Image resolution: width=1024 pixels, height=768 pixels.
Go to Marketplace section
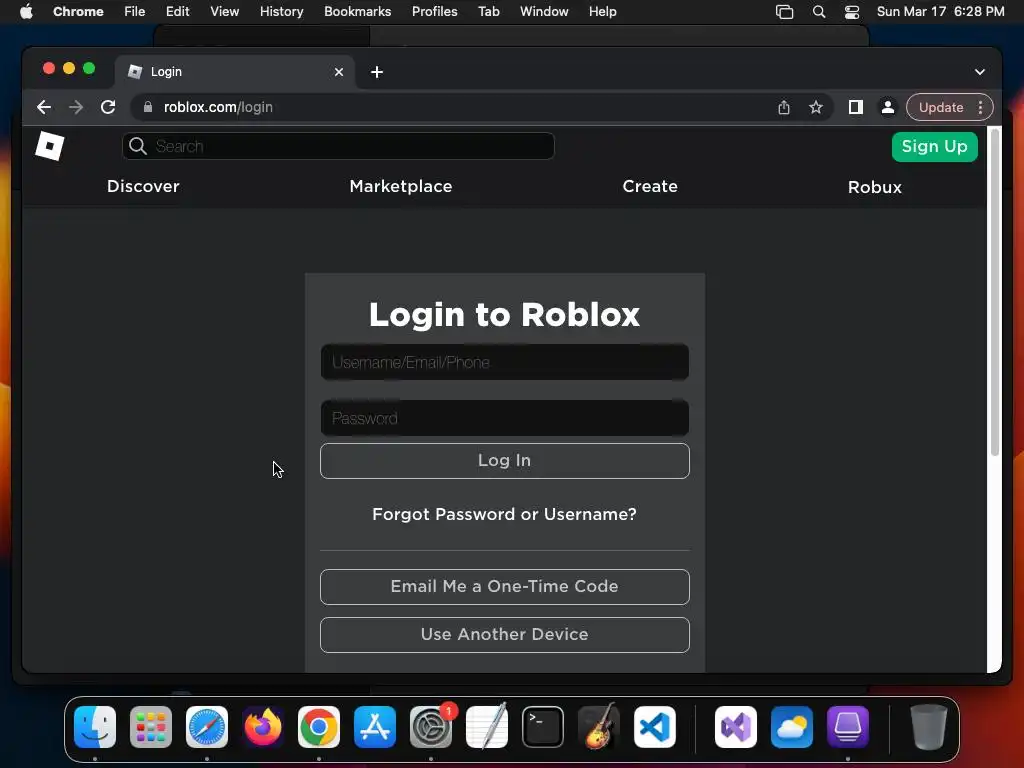[x=401, y=186]
